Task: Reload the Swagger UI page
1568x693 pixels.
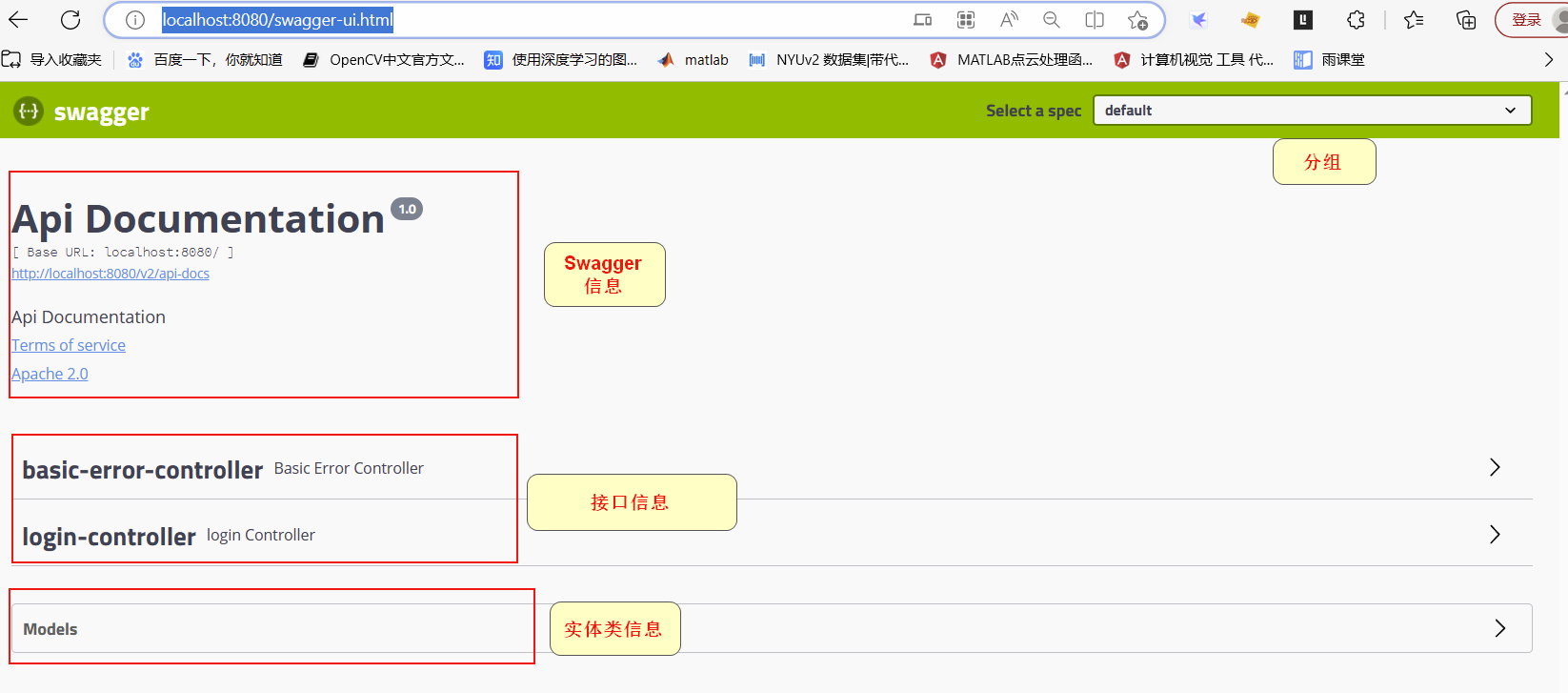Action: (70, 19)
